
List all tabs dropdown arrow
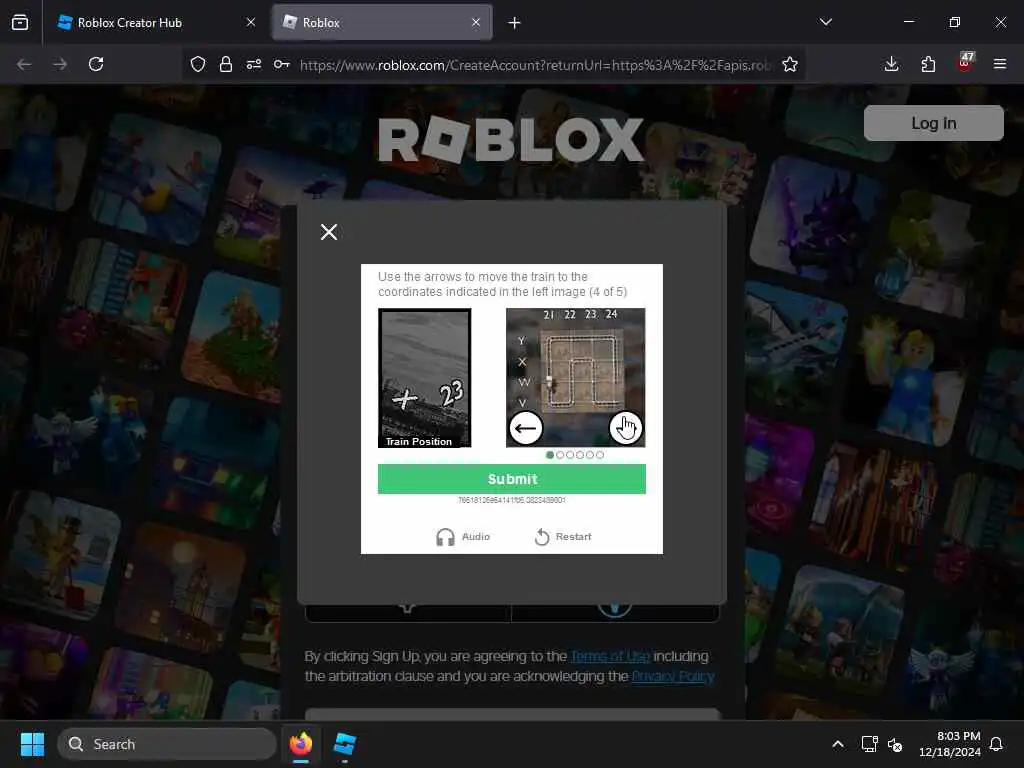(825, 22)
